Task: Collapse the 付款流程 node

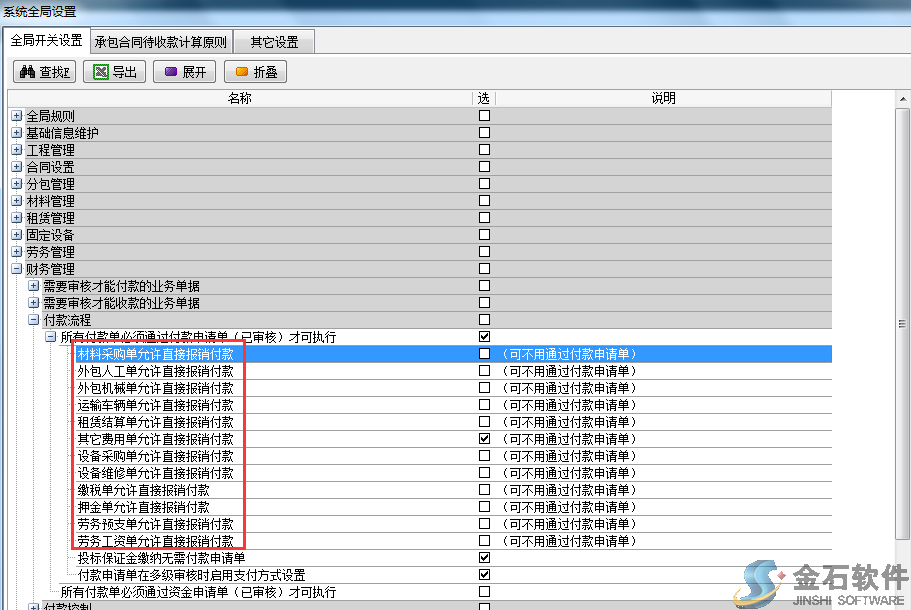Action: 33,320
